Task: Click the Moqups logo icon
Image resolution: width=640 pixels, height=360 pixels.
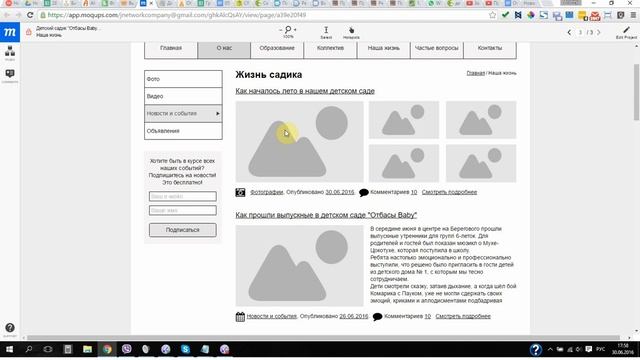Action: tap(10, 32)
